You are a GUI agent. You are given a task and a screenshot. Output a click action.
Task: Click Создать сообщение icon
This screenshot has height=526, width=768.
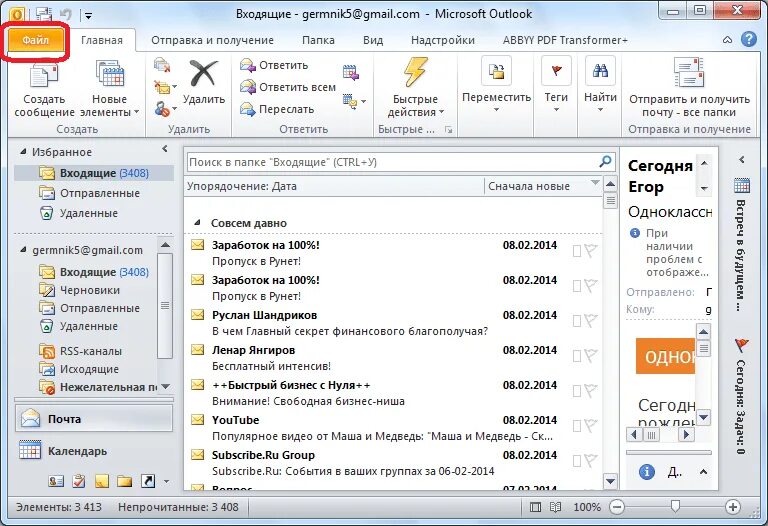[x=44, y=88]
